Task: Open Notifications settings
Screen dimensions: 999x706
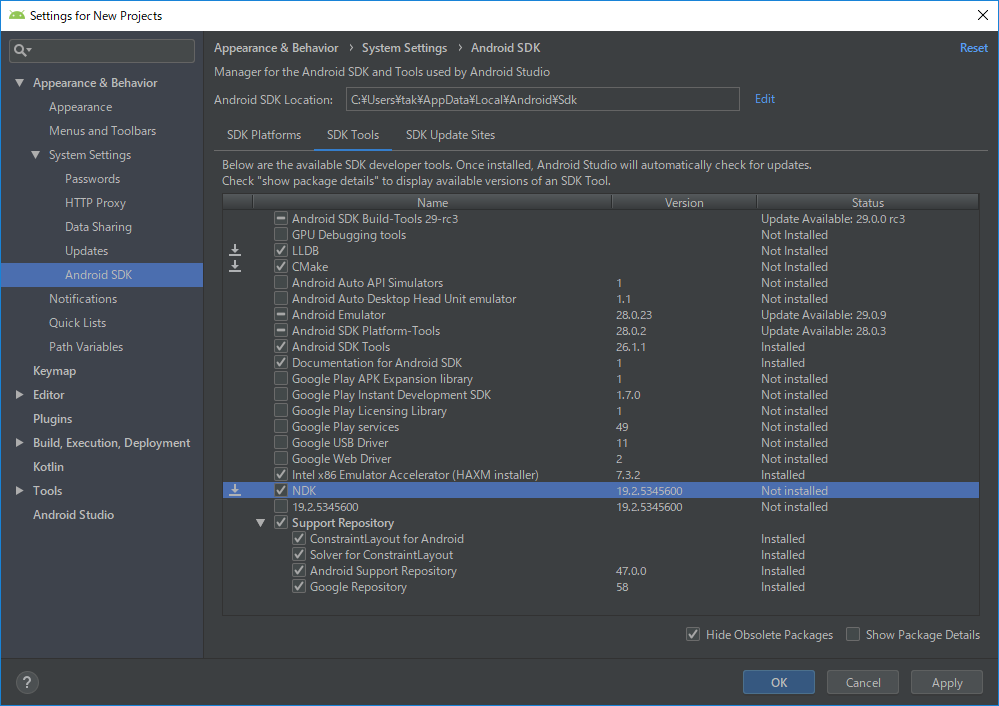Action: (x=83, y=299)
